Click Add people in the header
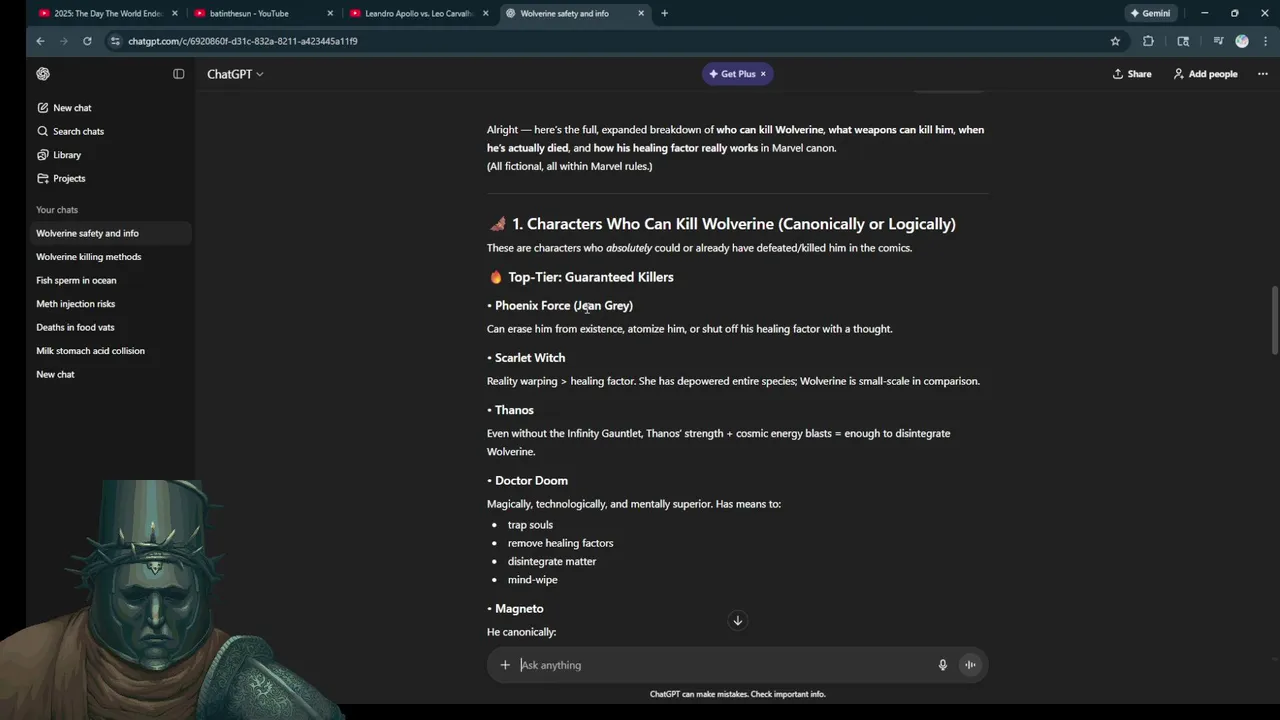Image resolution: width=1280 pixels, height=720 pixels. click(x=1205, y=74)
